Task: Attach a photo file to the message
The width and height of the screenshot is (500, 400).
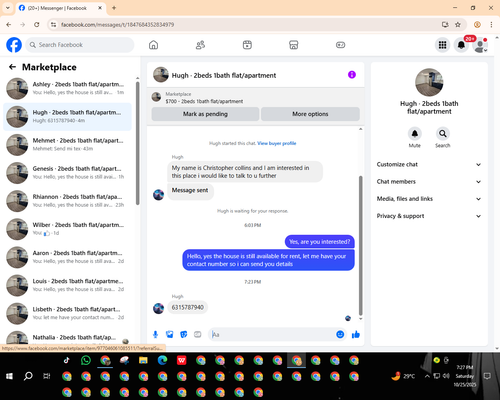Action: pyautogui.click(x=170, y=334)
